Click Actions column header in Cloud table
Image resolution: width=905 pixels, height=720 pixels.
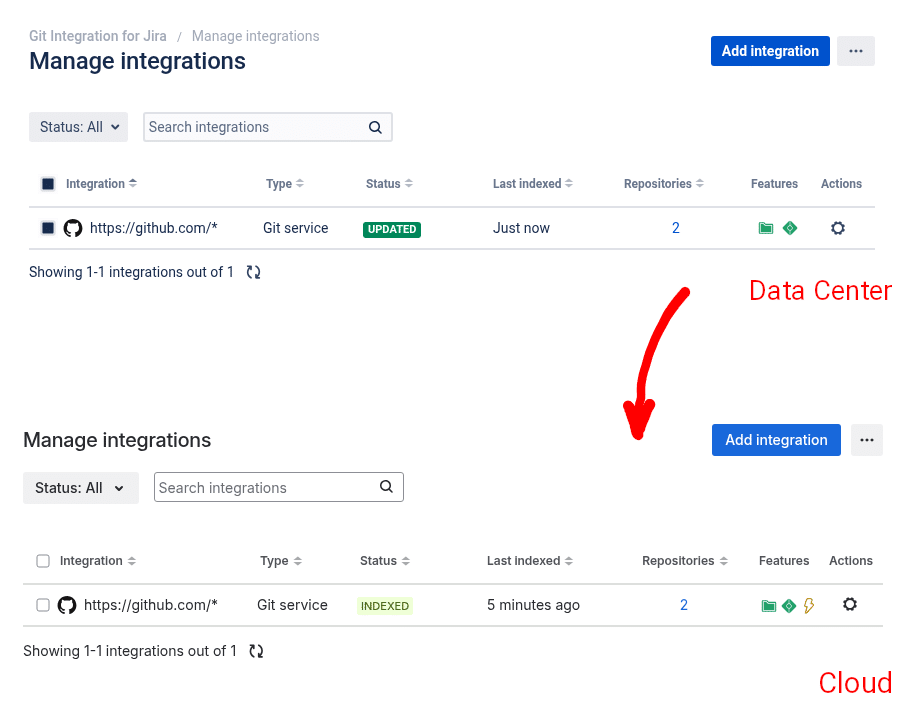click(851, 561)
